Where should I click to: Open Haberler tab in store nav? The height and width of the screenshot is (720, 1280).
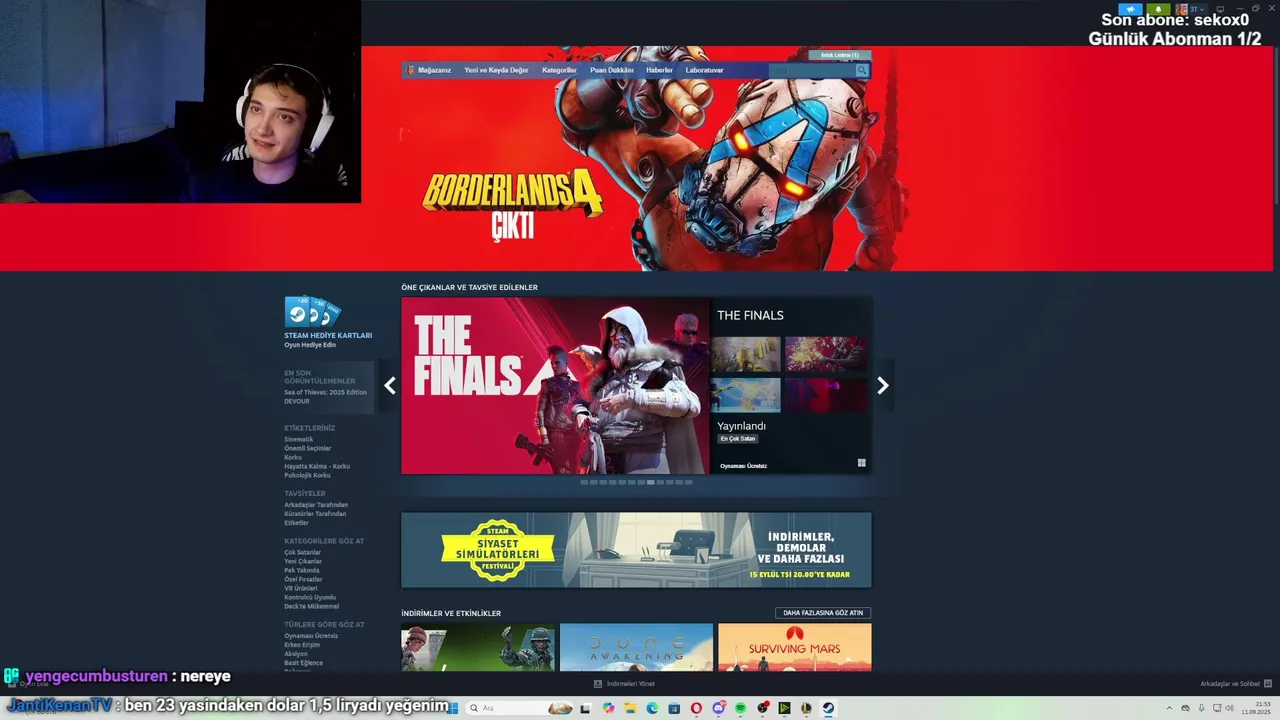(659, 70)
